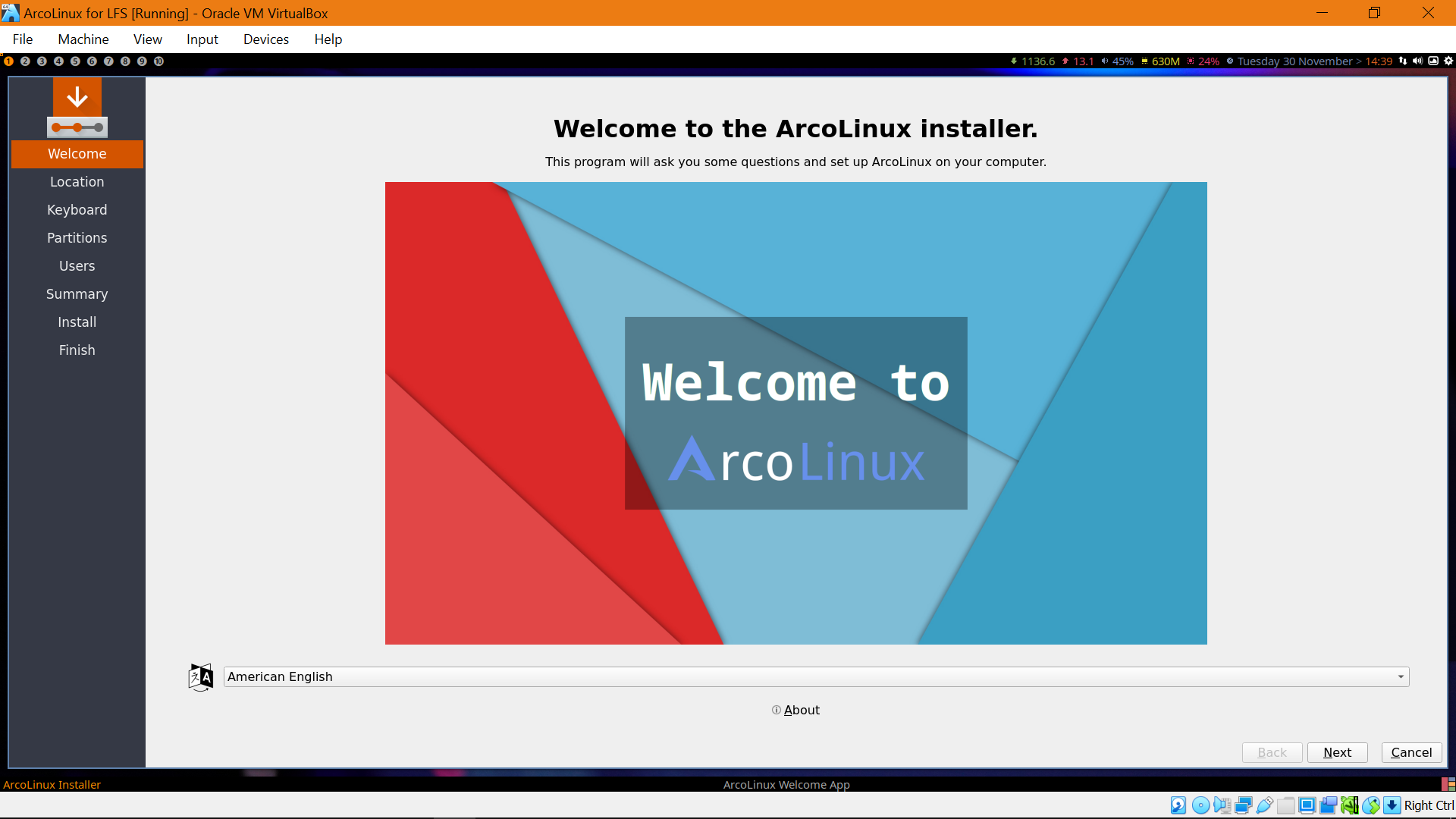Switch to workspace 9 in top bar

point(142,61)
